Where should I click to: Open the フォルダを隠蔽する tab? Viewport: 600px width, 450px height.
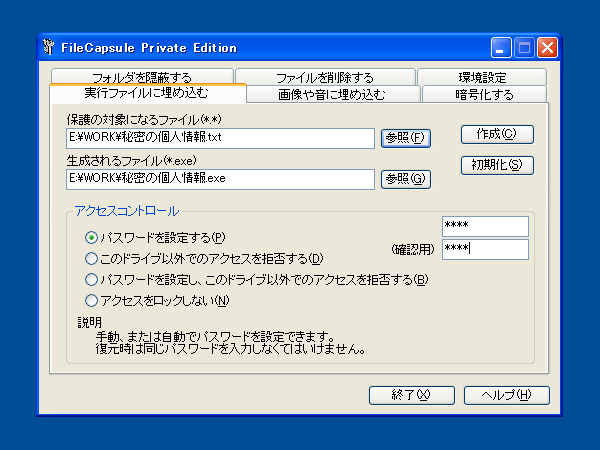point(142,77)
